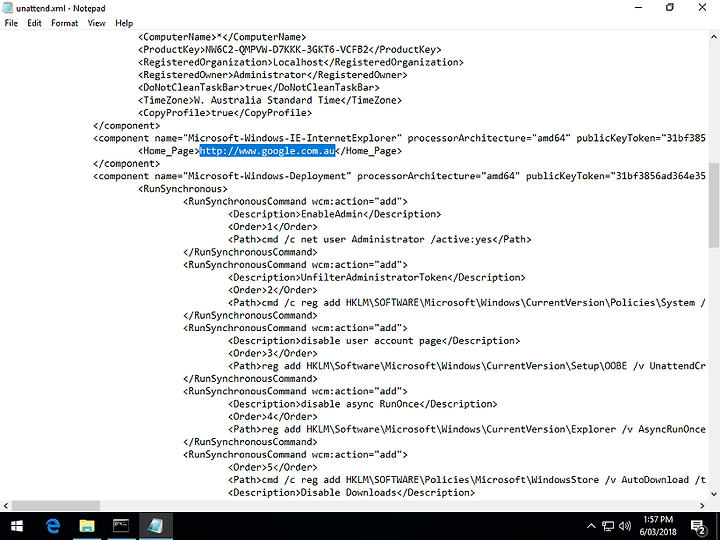Click the Explorer AsyncRunOnce path line
Image resolution: width=720 pixels, height=540 pixels.
click(467, 429)
